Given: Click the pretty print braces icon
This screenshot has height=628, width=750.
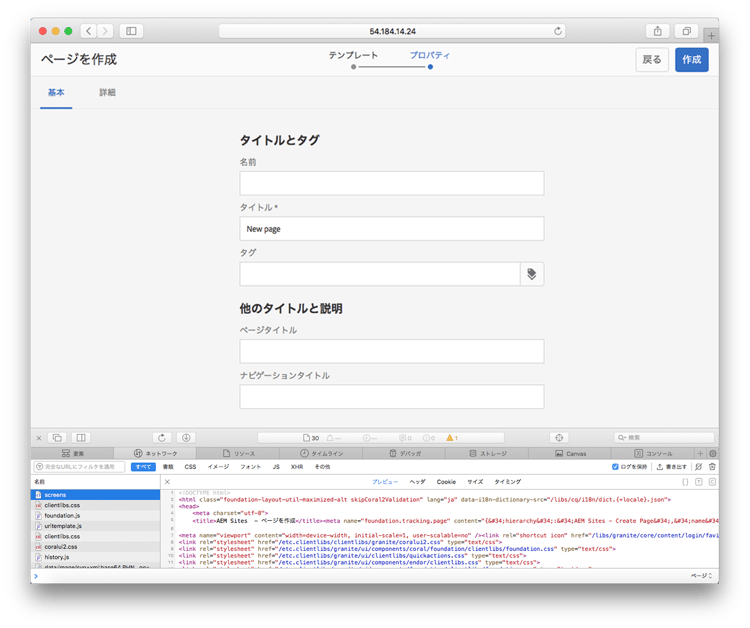Looking at the screenshot, I should (x=685, y=482).
